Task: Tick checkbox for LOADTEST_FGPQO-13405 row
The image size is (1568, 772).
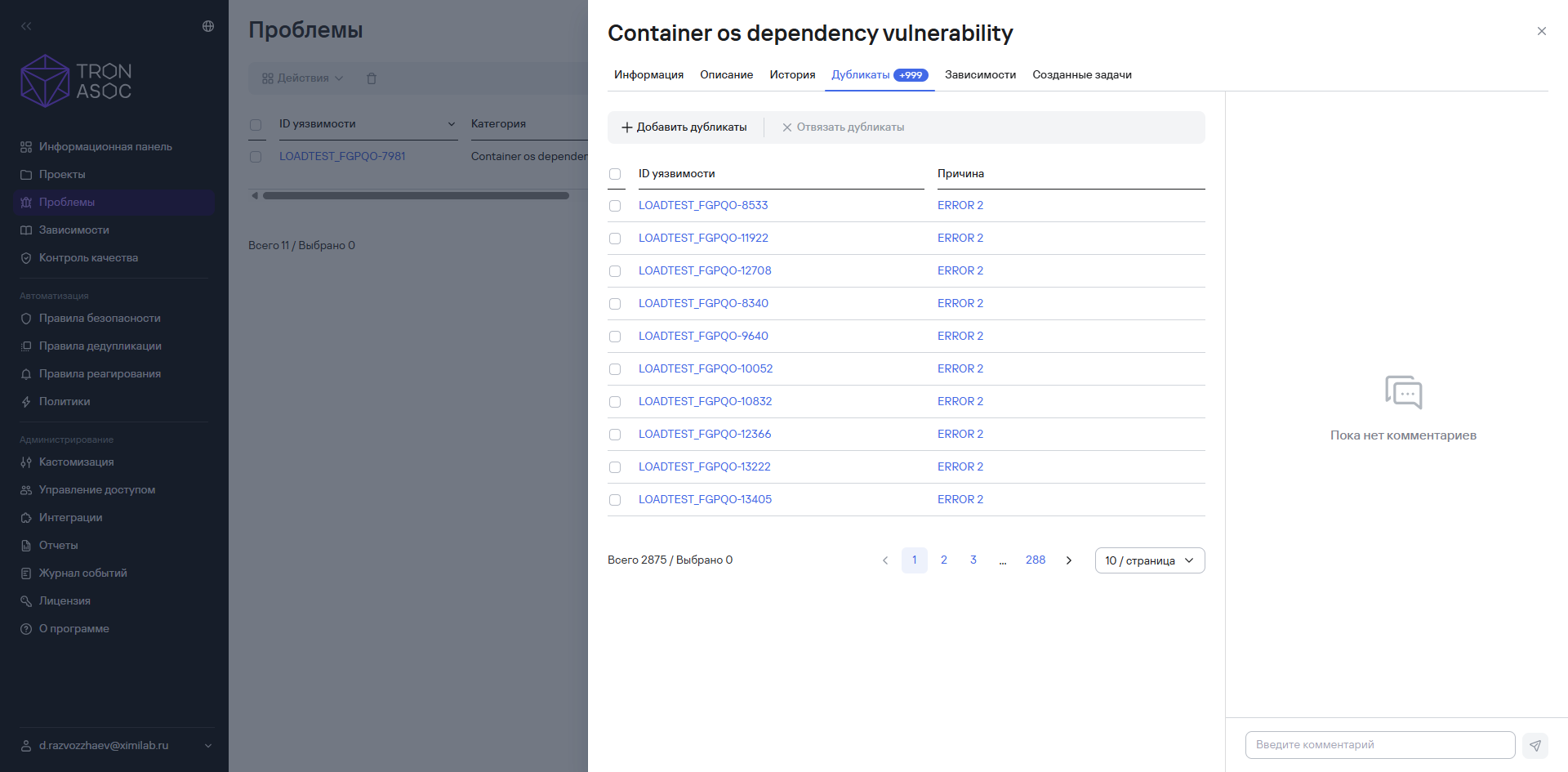Action: pyautogui.click(x=615, y=500)
